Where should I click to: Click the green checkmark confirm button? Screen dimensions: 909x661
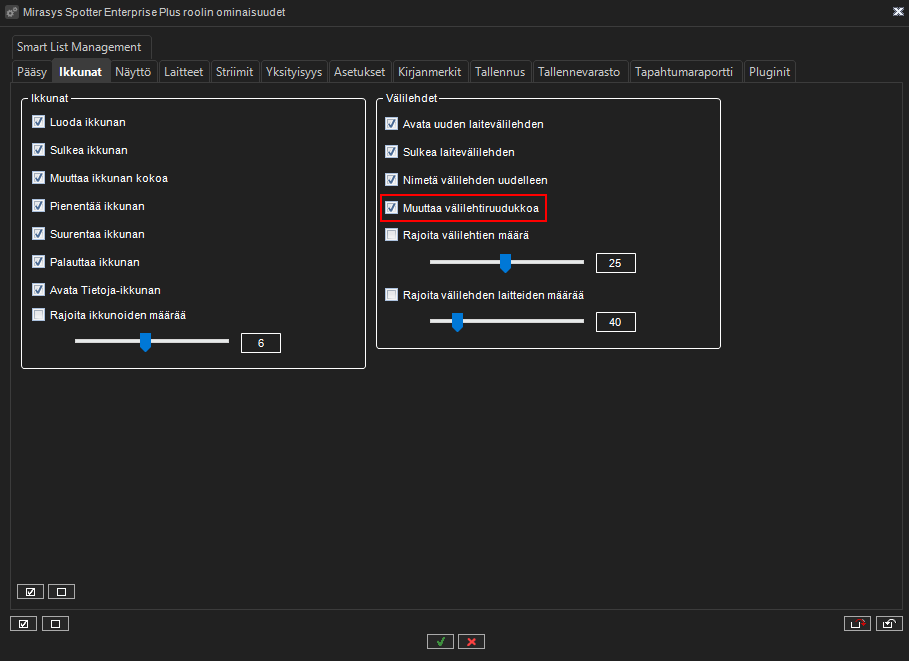[440, 641]
